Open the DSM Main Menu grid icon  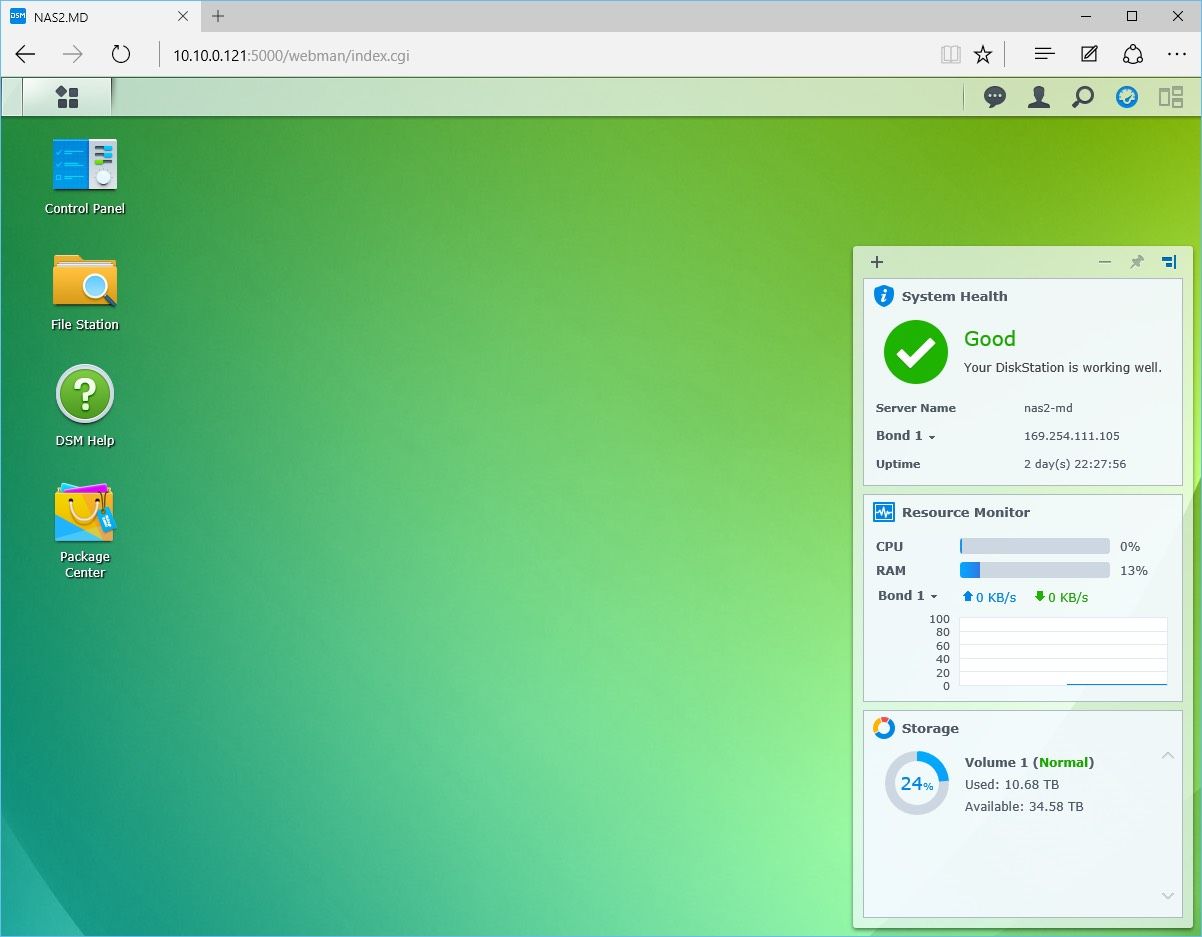(x=67, y=97)
